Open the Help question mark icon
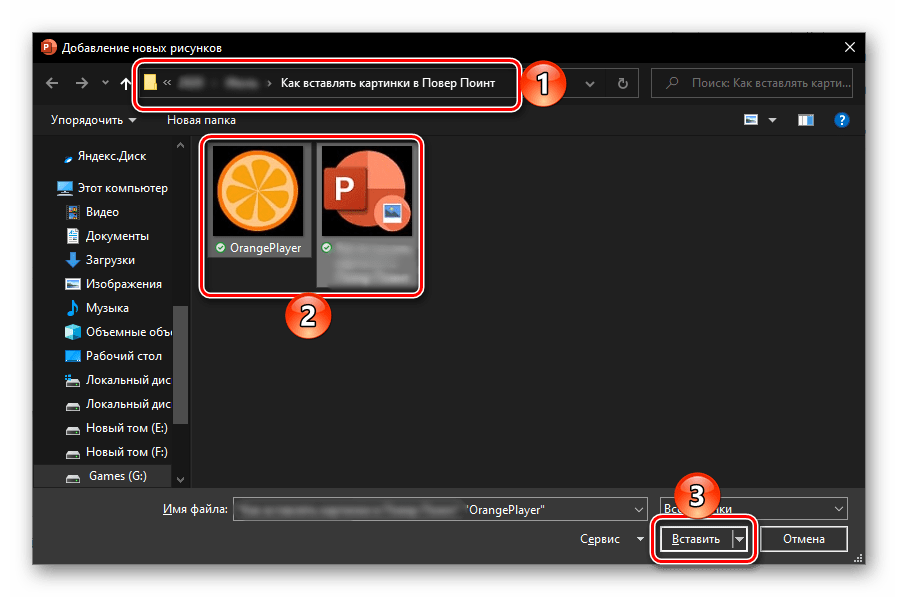This screenshot has width=898, height=597. [841, 120]
